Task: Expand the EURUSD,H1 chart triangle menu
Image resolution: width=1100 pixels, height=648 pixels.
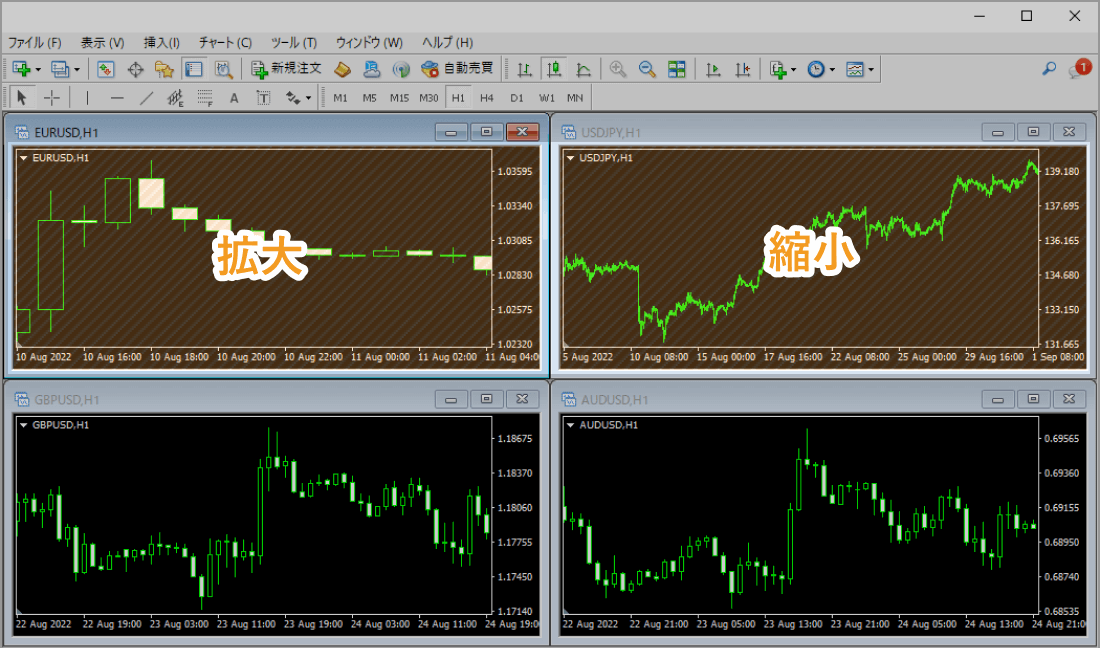Action: pyautogui.click(x=23, y=158)
